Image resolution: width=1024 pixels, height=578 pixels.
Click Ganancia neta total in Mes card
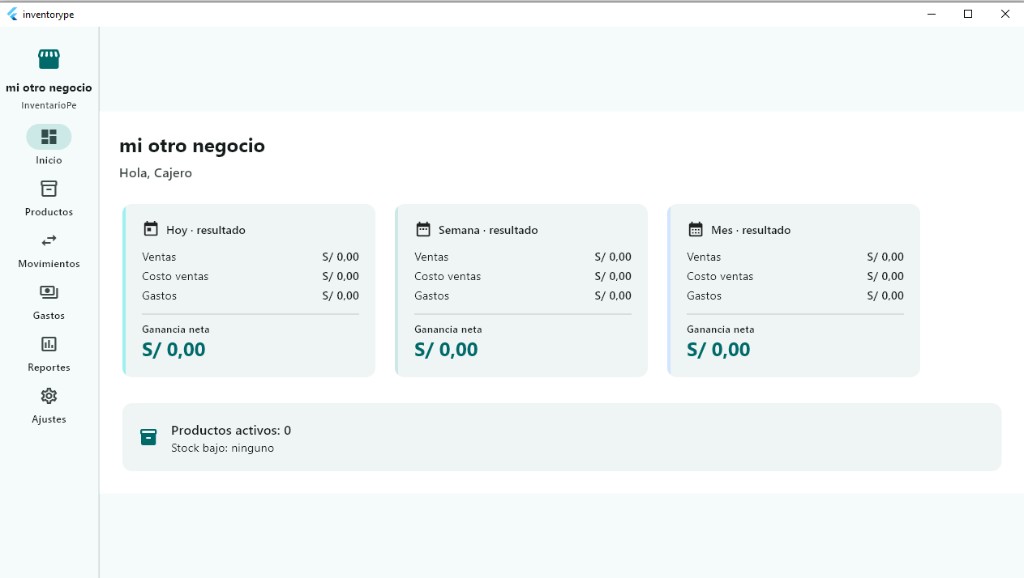[718, 349]
